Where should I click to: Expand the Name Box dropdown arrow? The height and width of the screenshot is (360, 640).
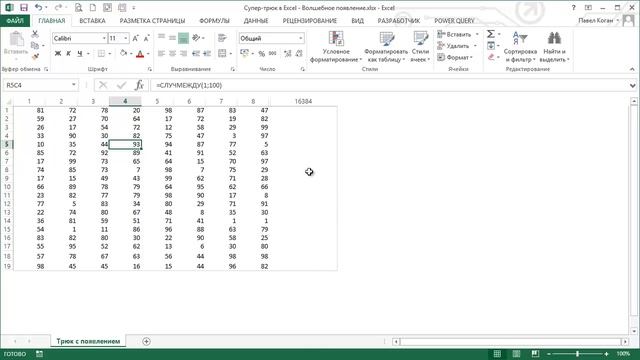pyautogui.click(x=73, y=85)
